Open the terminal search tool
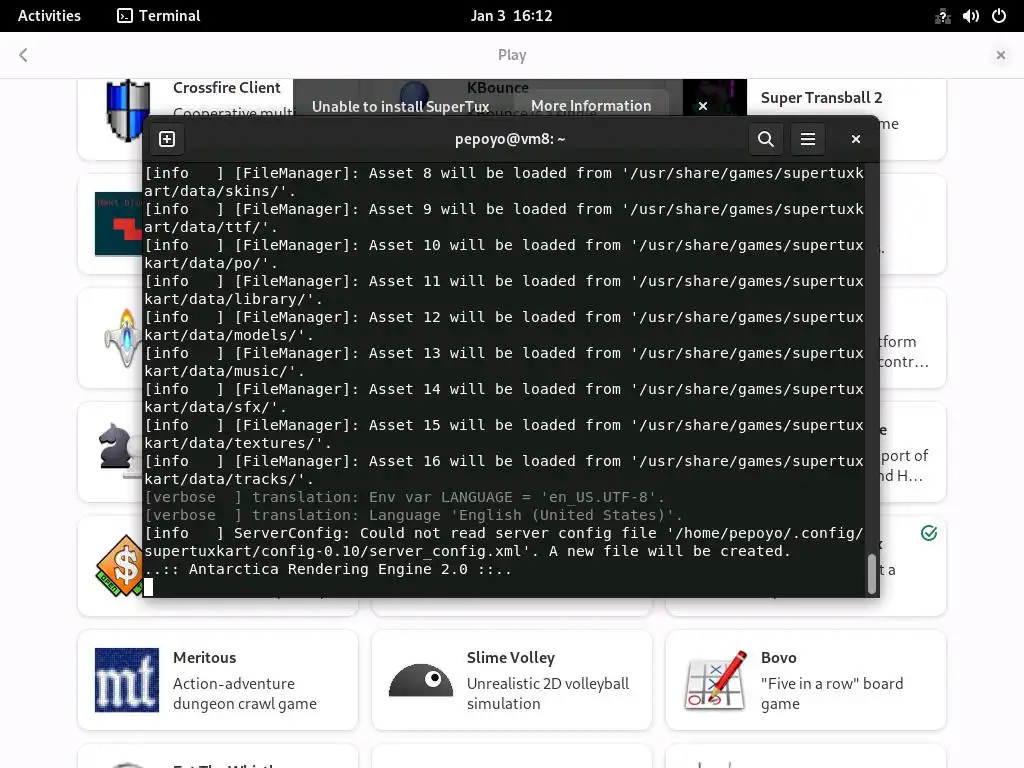The height and width of the screenshot is (768, 1024). (765, 139)
